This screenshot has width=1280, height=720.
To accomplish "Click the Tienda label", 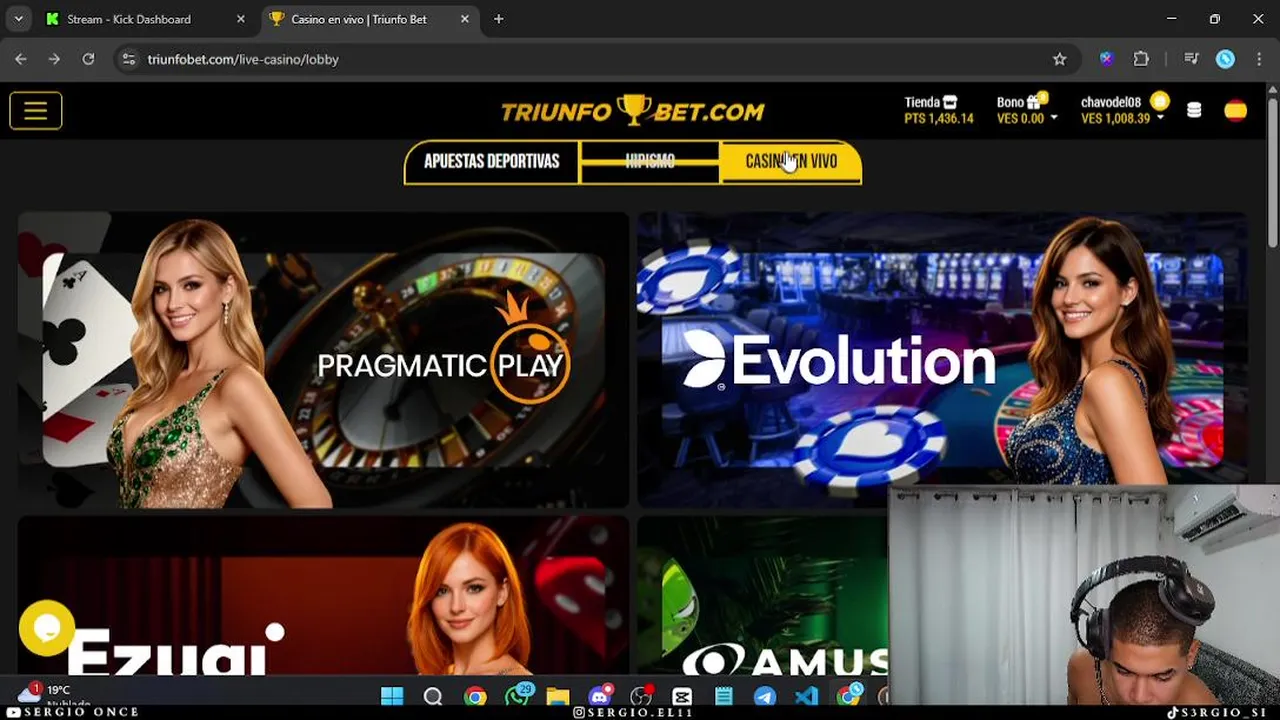I will 922,102.
